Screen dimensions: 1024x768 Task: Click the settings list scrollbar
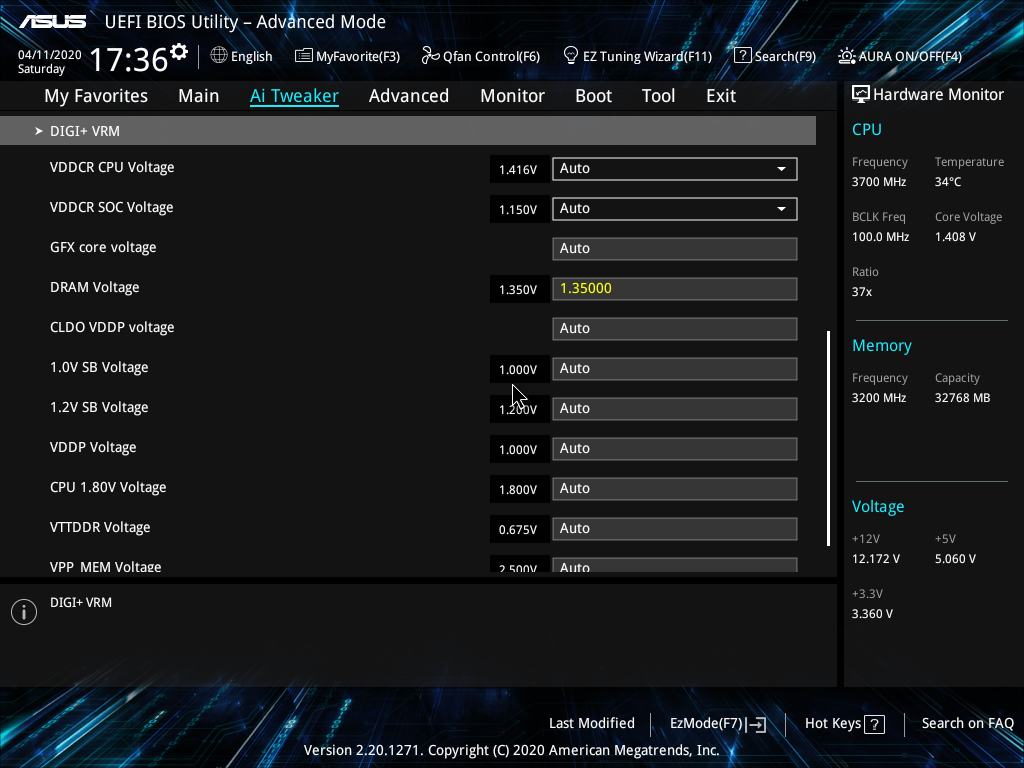(828, 438)
